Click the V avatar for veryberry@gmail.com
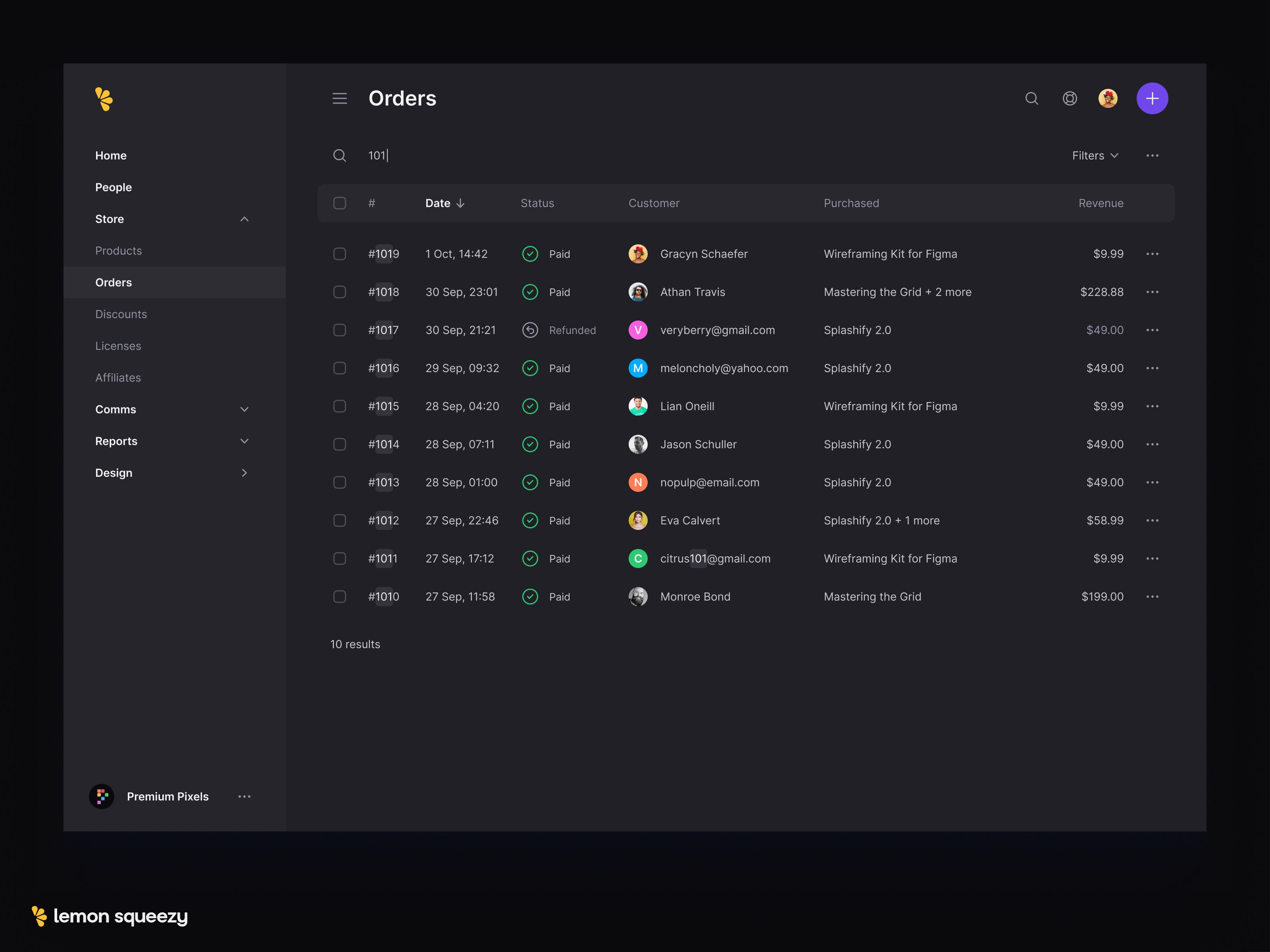This screenshot has width=1270, height=952. tap(638, 330)
